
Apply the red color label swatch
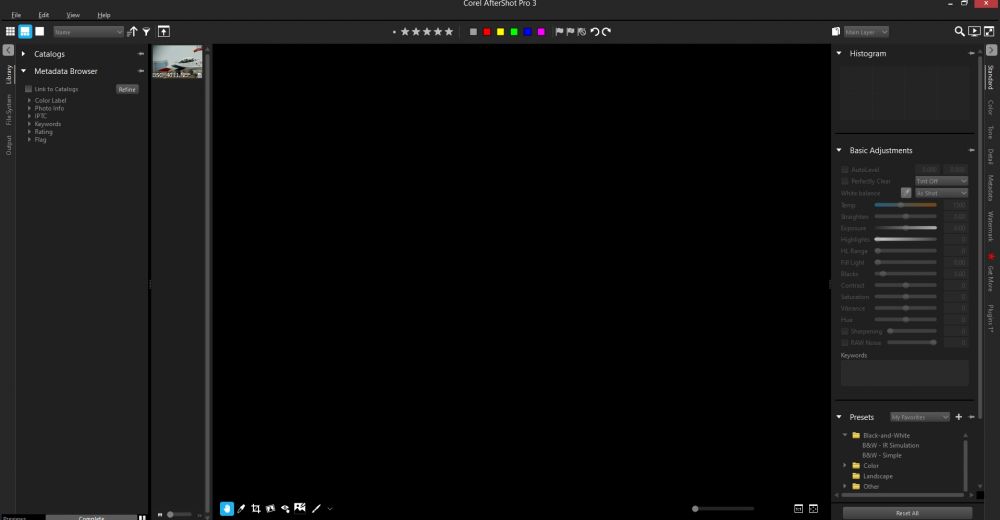click(x=487, y=32)
